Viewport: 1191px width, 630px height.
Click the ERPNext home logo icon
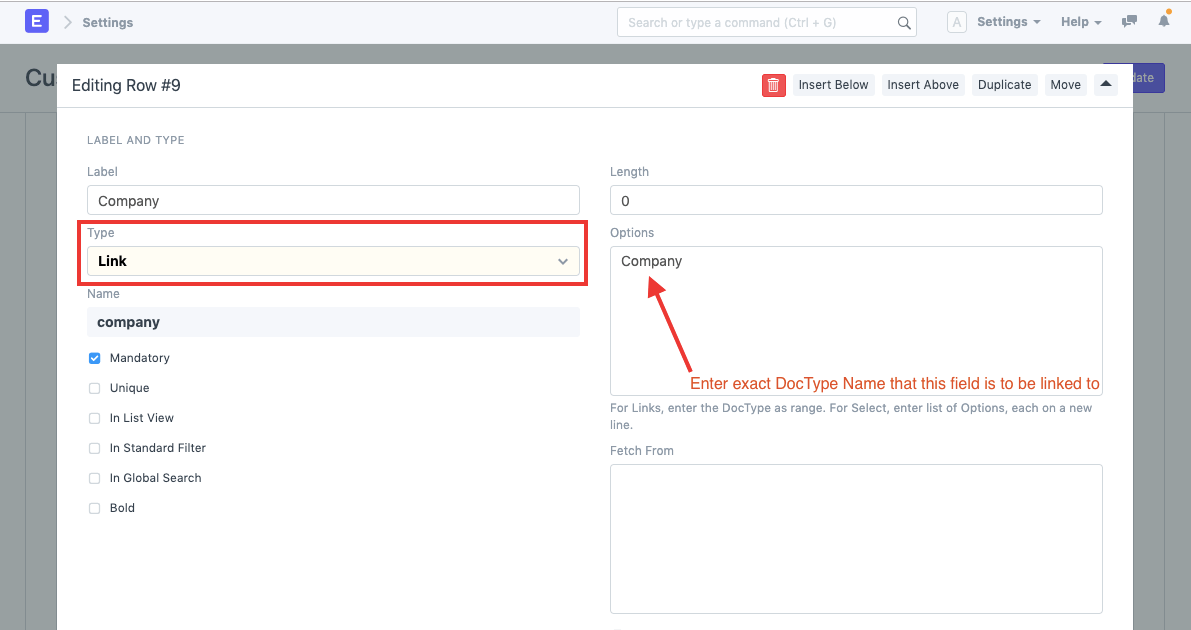tap(37, 21)
